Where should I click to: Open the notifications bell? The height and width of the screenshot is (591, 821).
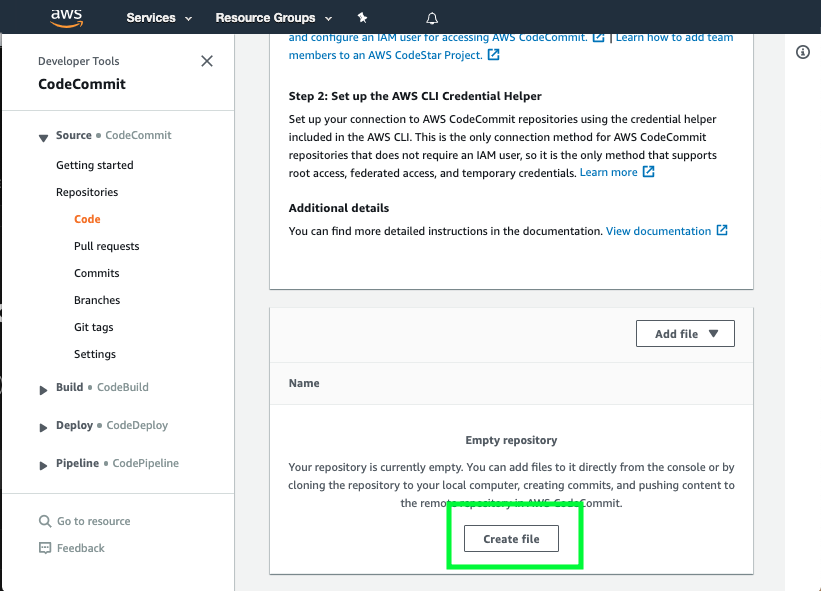click(432, 18)
